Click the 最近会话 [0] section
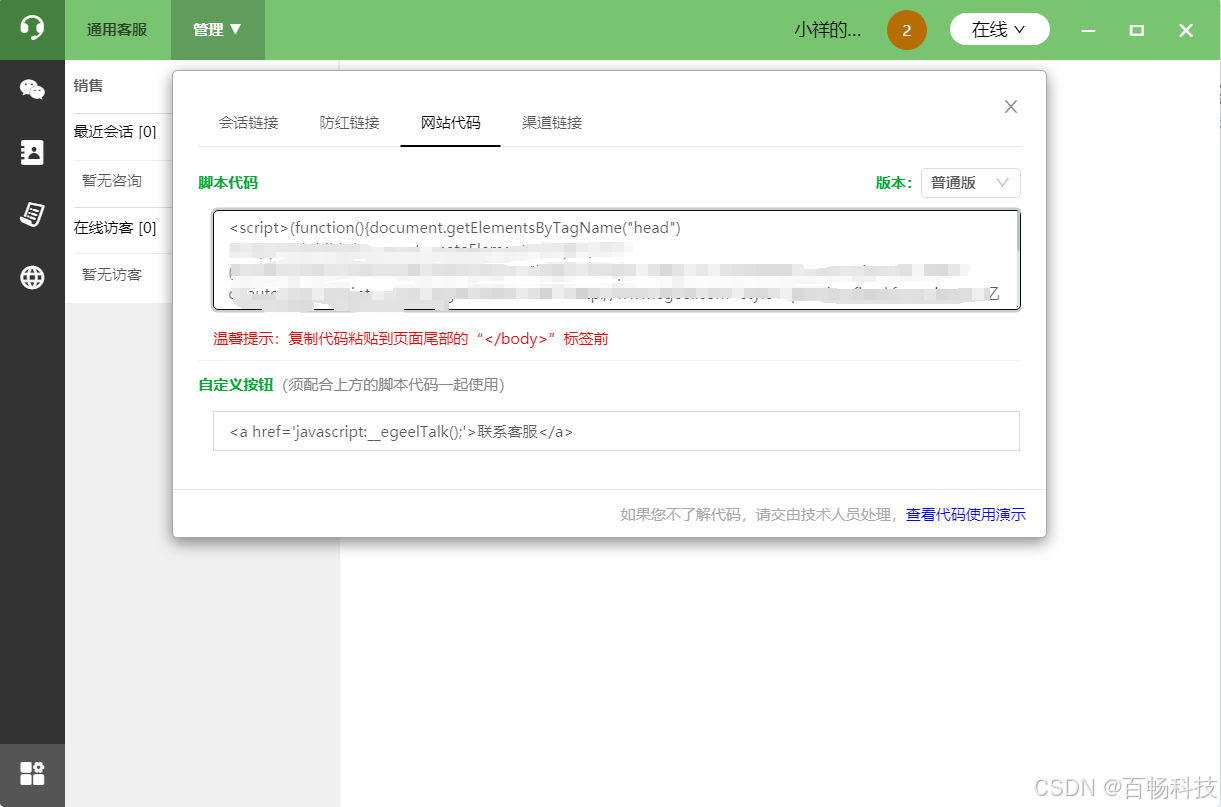This screenshot has height=807, width=1221. pyautogui.click(x=115, y=132)
